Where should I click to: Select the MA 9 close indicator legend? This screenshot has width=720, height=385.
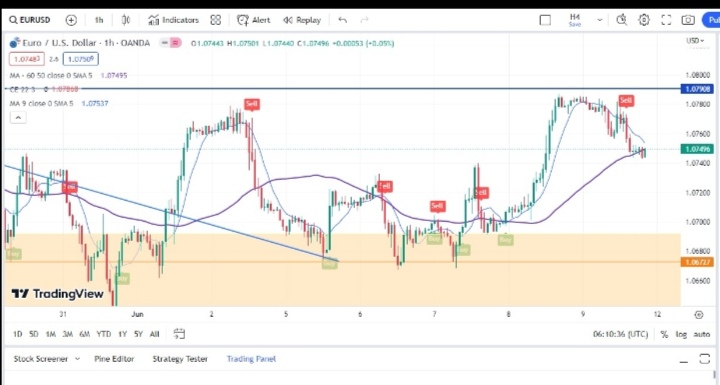coord(41,103)
